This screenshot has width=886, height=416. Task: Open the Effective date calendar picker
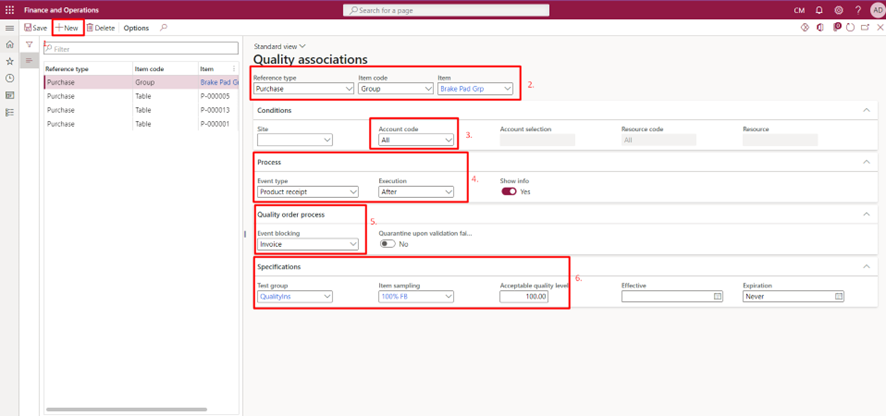click(x=718, y=296)
